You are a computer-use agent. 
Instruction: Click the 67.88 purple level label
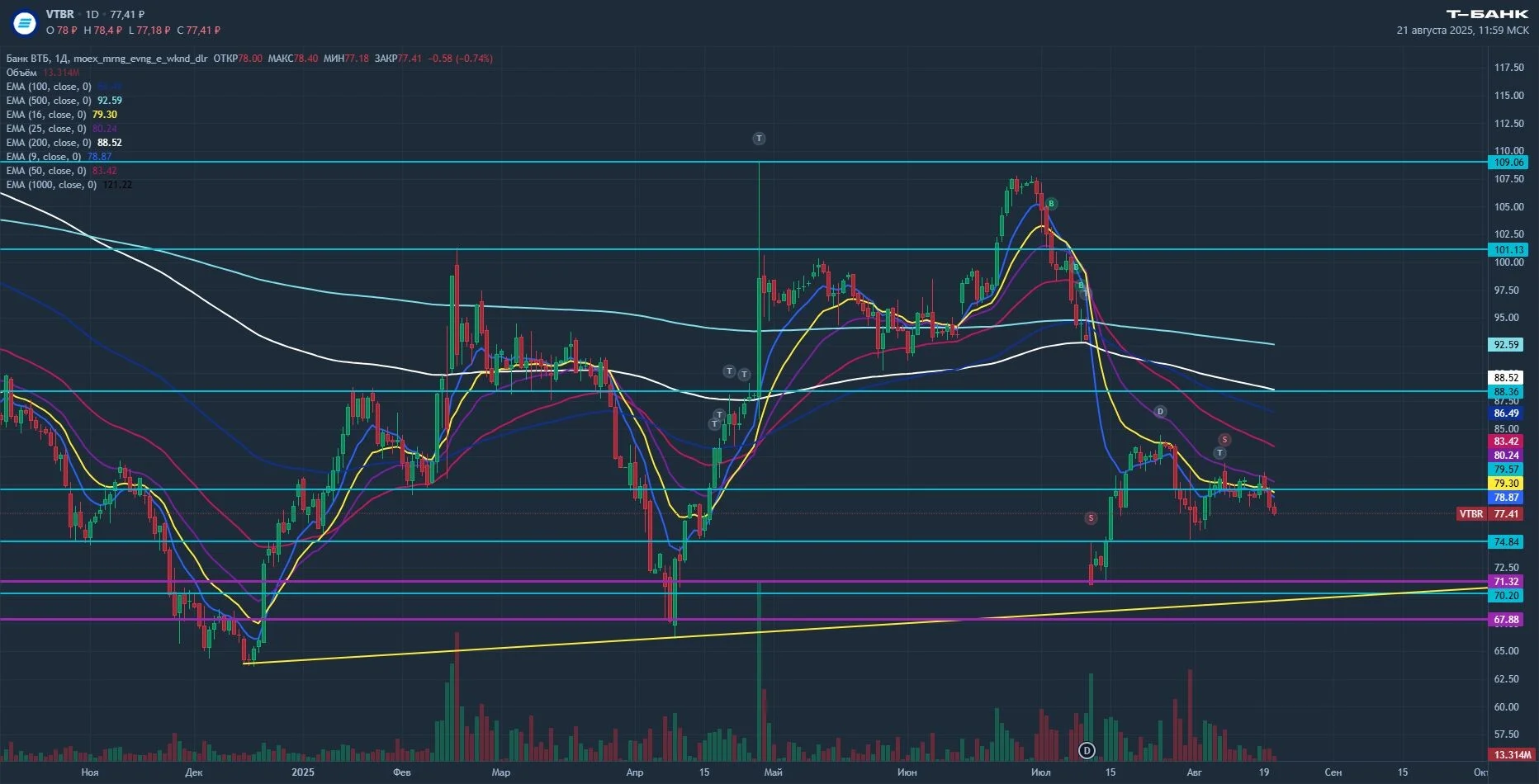click(x=1506, y=620)
